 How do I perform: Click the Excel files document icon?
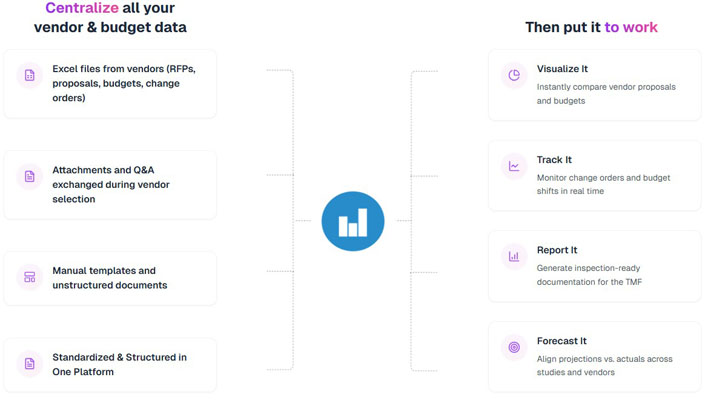coord(30,75)
